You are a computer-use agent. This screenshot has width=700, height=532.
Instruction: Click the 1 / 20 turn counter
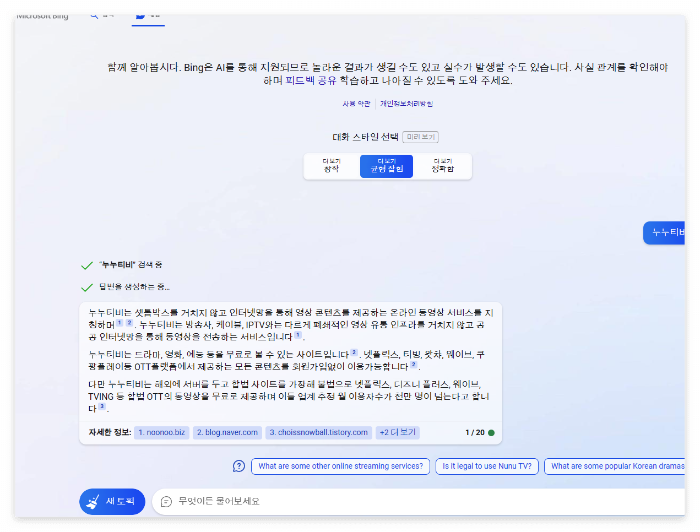click(x=475, y=432)
